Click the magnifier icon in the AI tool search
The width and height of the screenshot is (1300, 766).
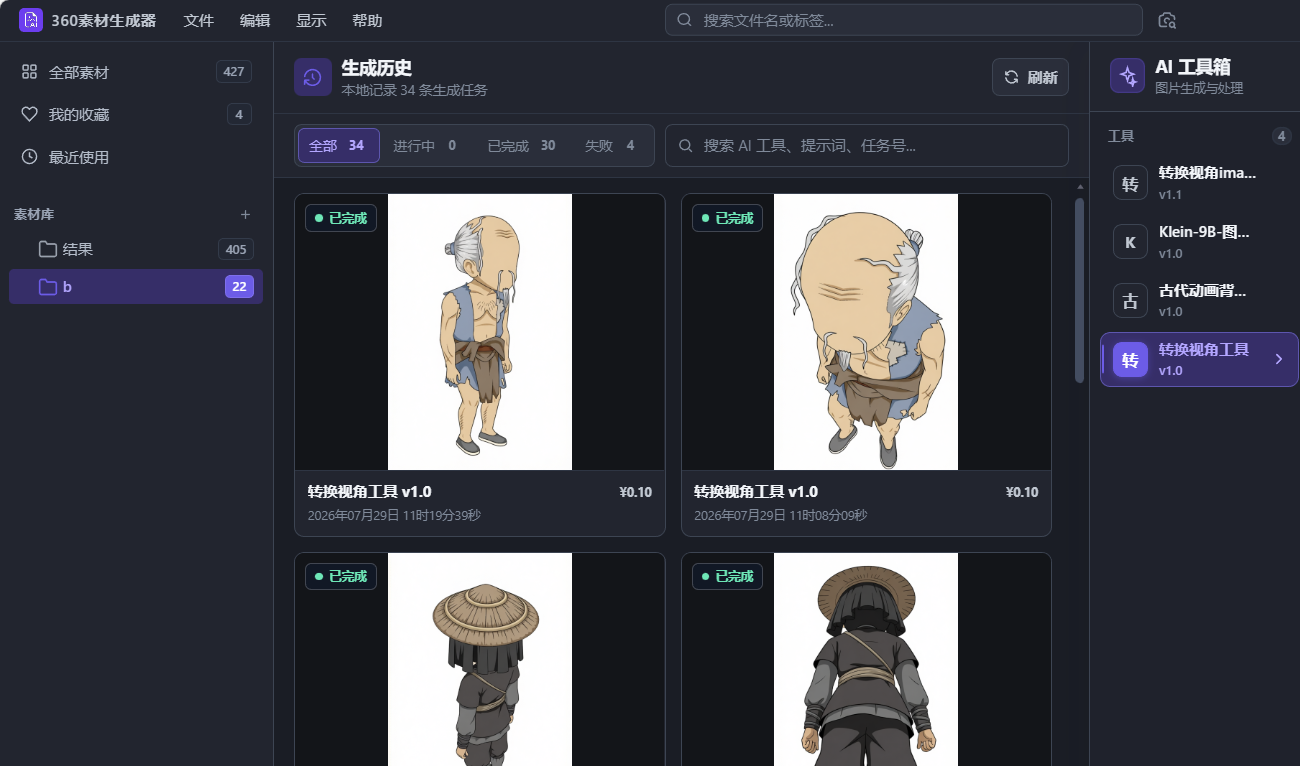tap(686, 145)
